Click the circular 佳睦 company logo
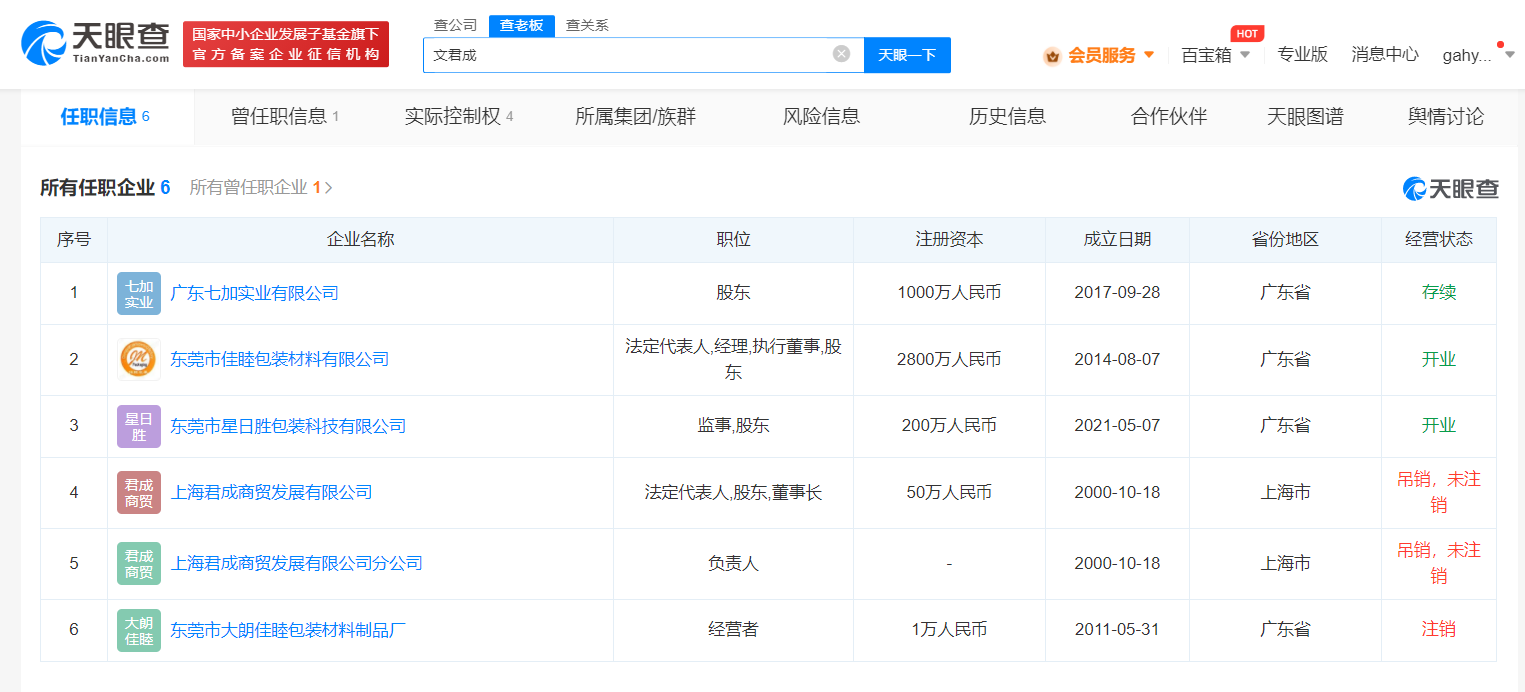Screen dimensions: 1525x692 pyautogui.click(x=138, y=358)
